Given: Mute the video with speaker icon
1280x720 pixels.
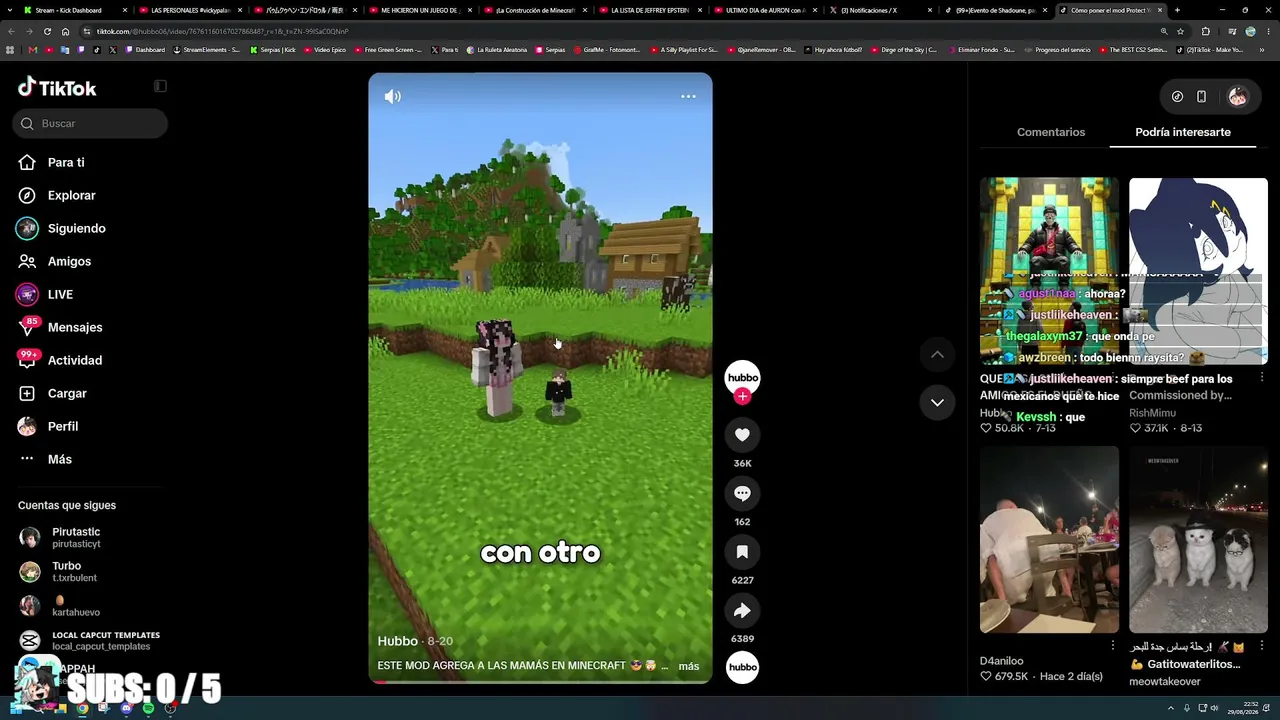Looking at the screenshot, I should (393, 96).
